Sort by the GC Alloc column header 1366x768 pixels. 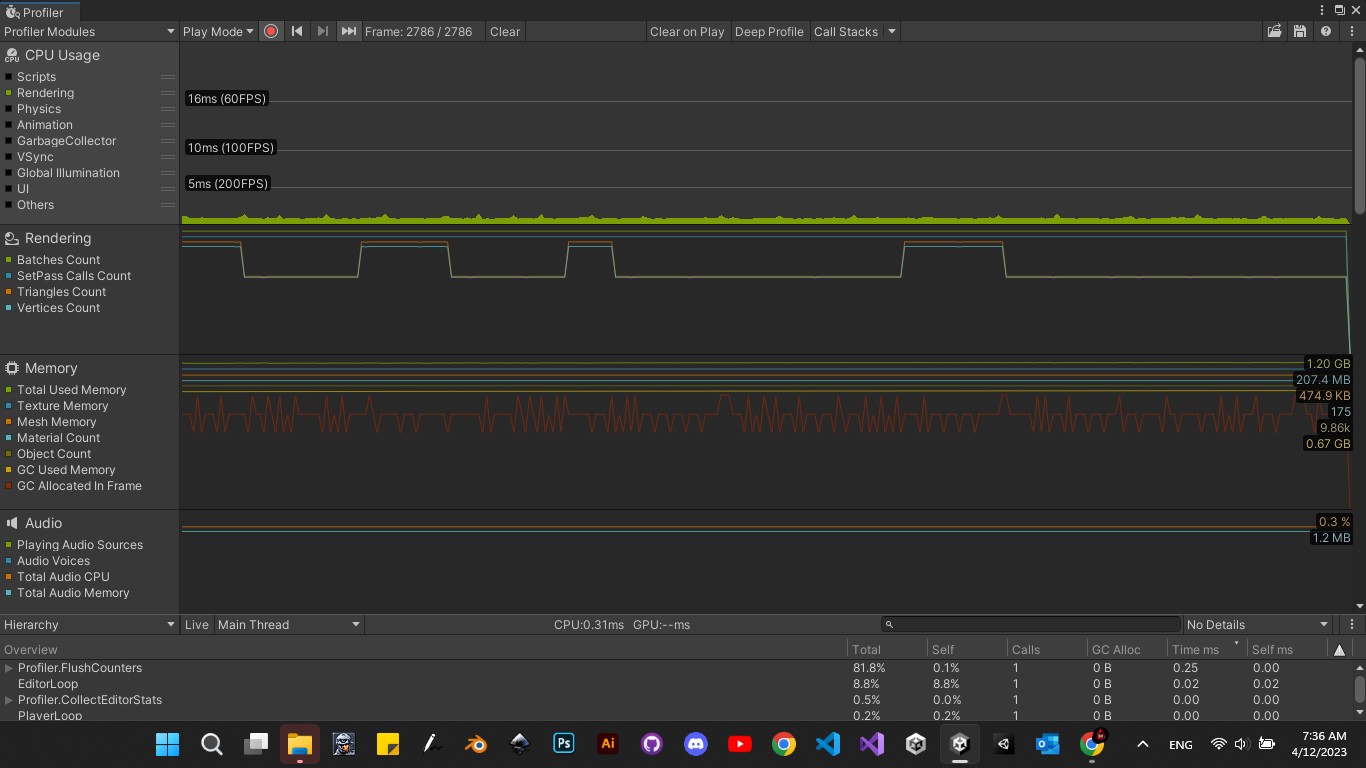pyautogui.click(x=1127, y=650)
